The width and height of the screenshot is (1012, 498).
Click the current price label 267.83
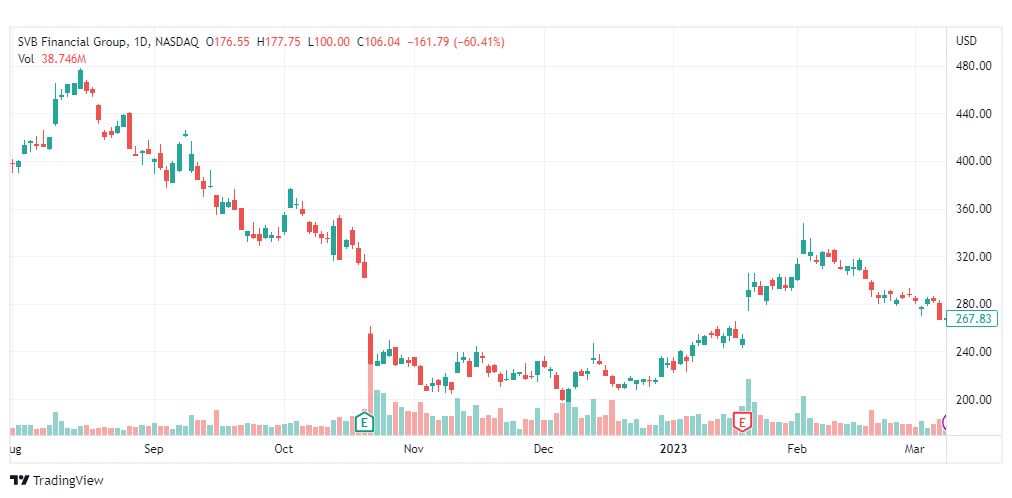(973, 319)
